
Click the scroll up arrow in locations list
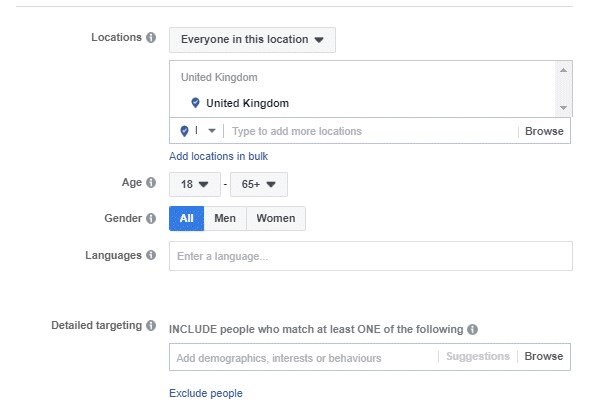563,70
